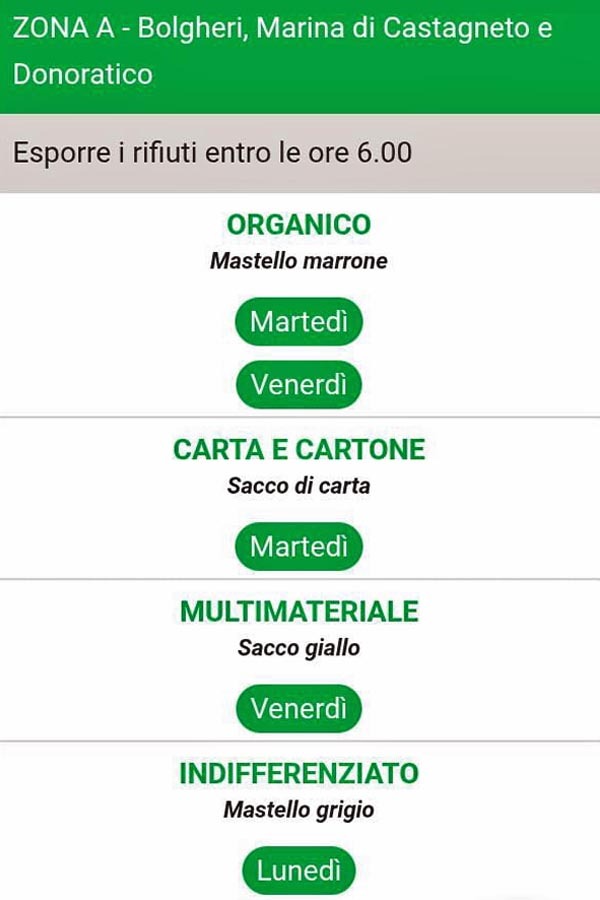Click the 'Sacco di carta' subtitle
The image size is (600, 900).
click(299, 486)
